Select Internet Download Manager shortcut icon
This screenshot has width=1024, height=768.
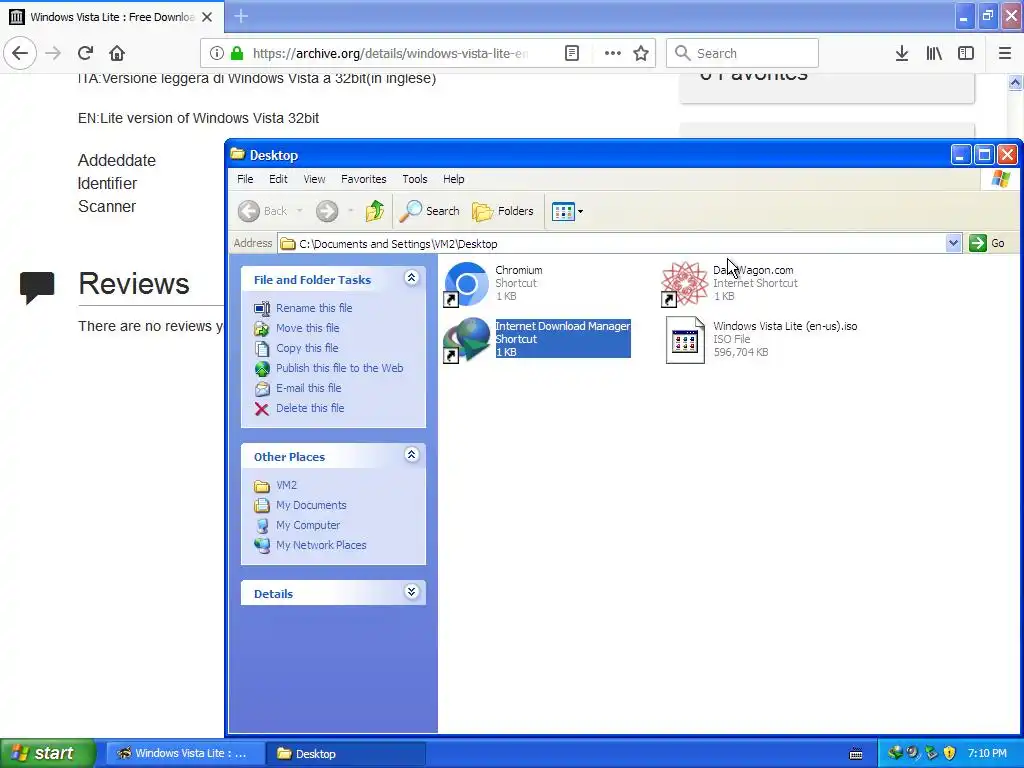click(466, 340)
